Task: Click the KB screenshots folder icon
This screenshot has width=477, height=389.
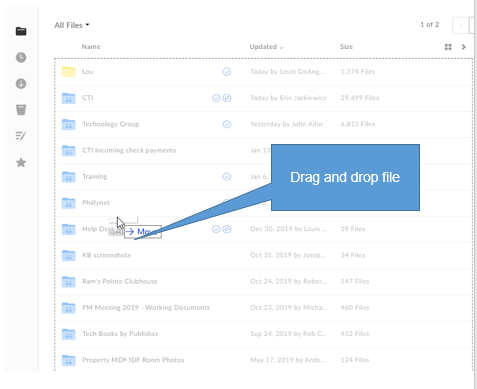Action: click(x=69, y=255)
